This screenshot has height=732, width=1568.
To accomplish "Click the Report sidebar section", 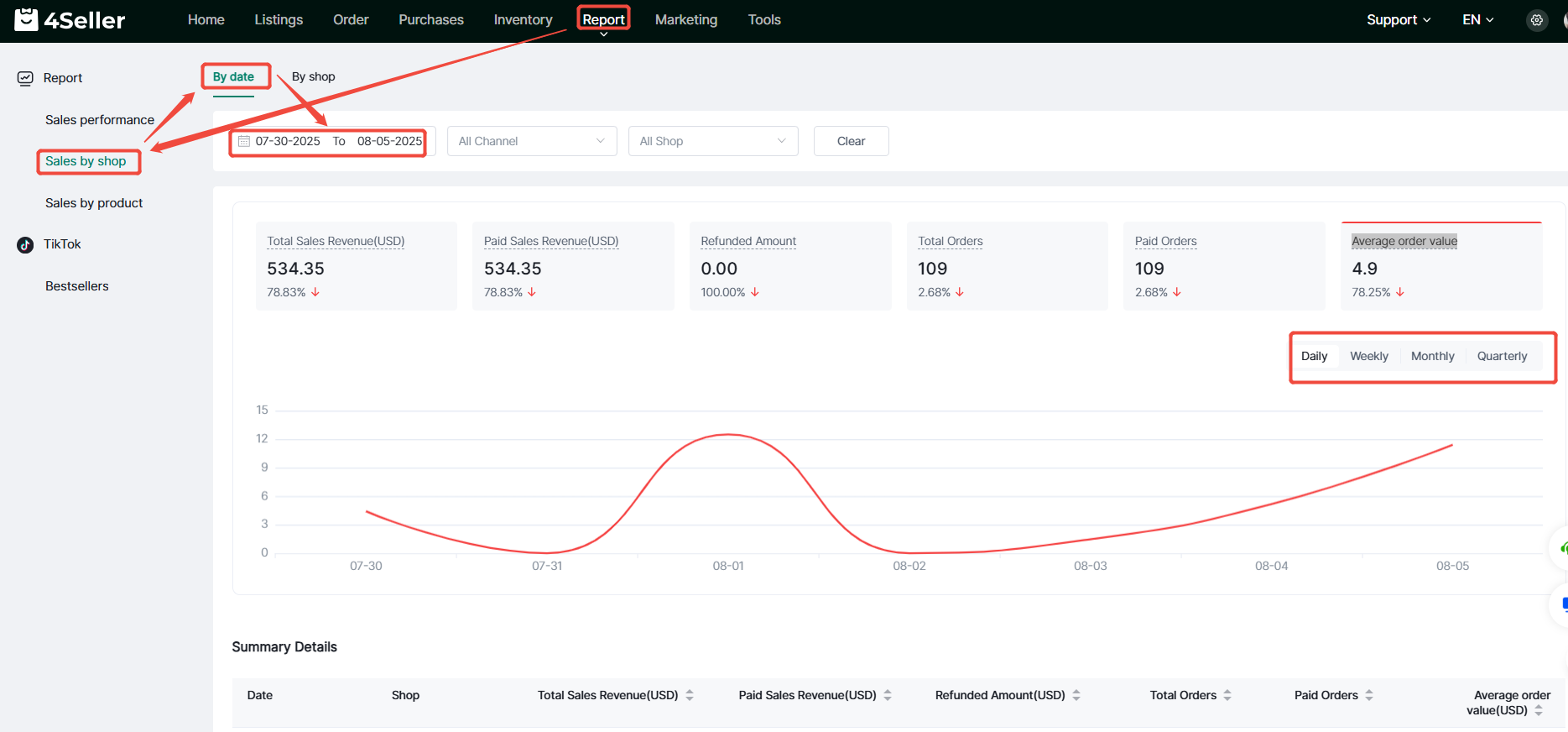I will coord(63,78).
